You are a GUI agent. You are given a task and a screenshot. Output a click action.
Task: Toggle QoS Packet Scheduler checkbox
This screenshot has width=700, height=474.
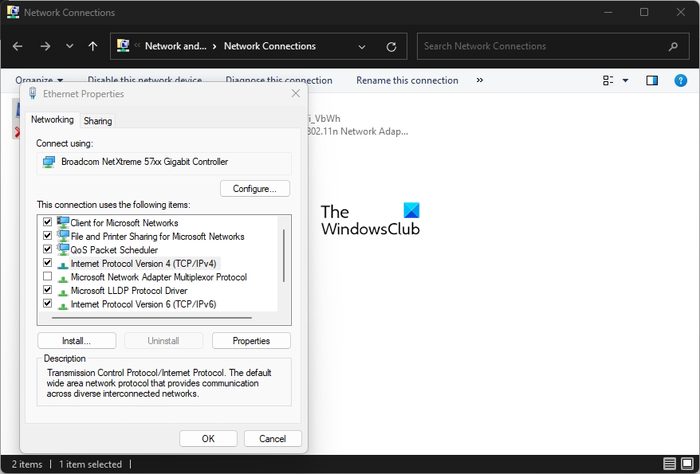47,249
